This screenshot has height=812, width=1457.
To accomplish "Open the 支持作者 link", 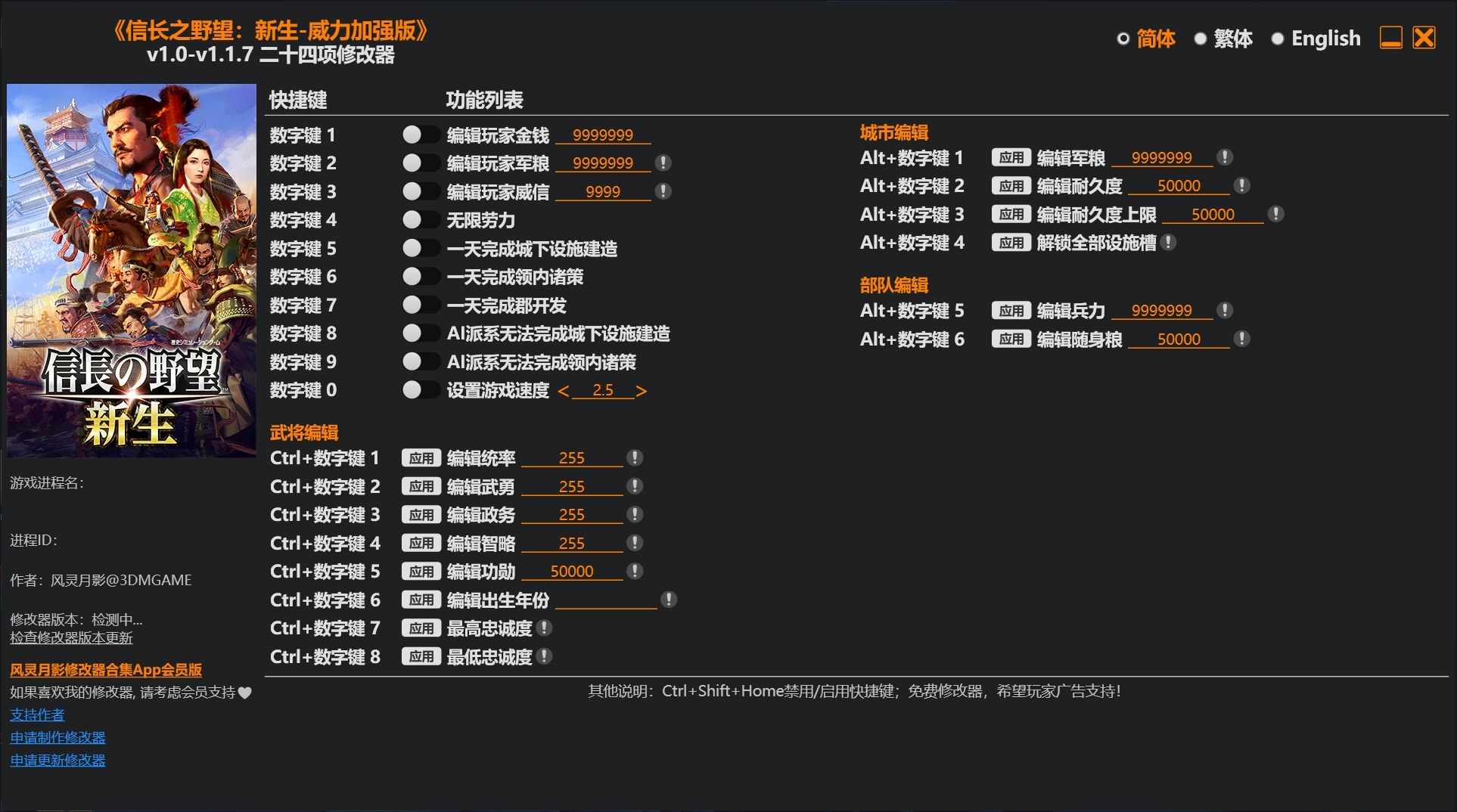I will 36,714.
